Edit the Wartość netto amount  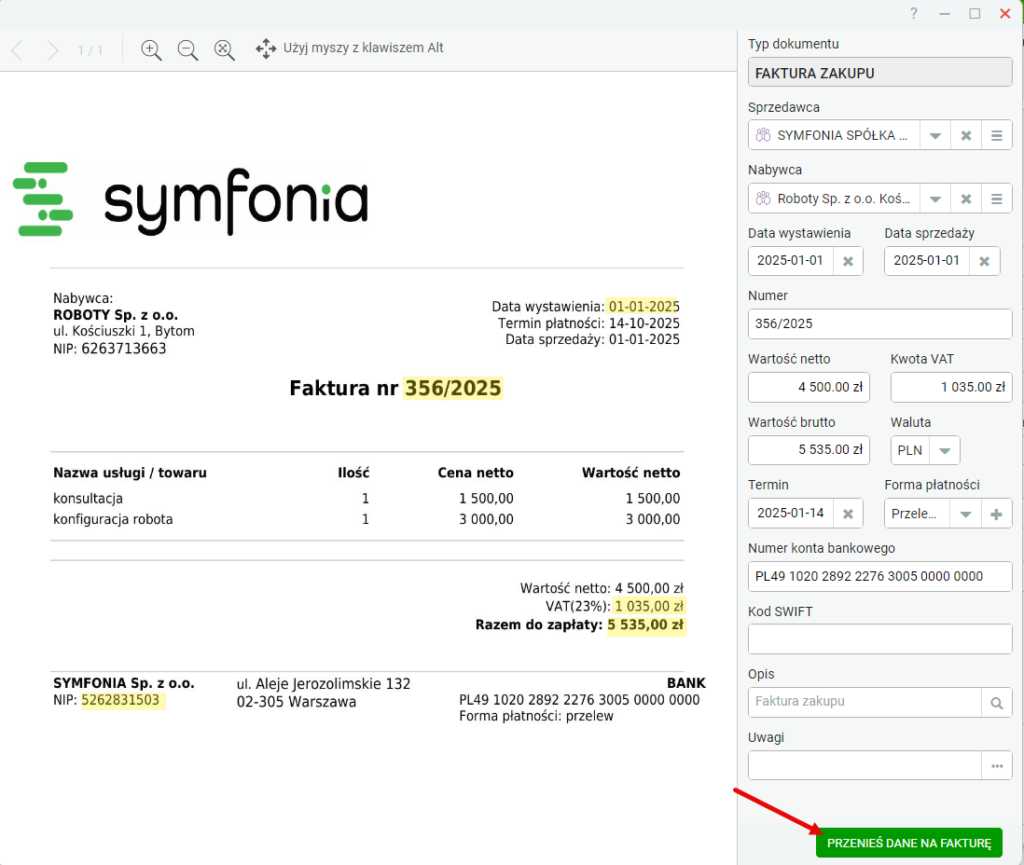(x=808, y=387)
